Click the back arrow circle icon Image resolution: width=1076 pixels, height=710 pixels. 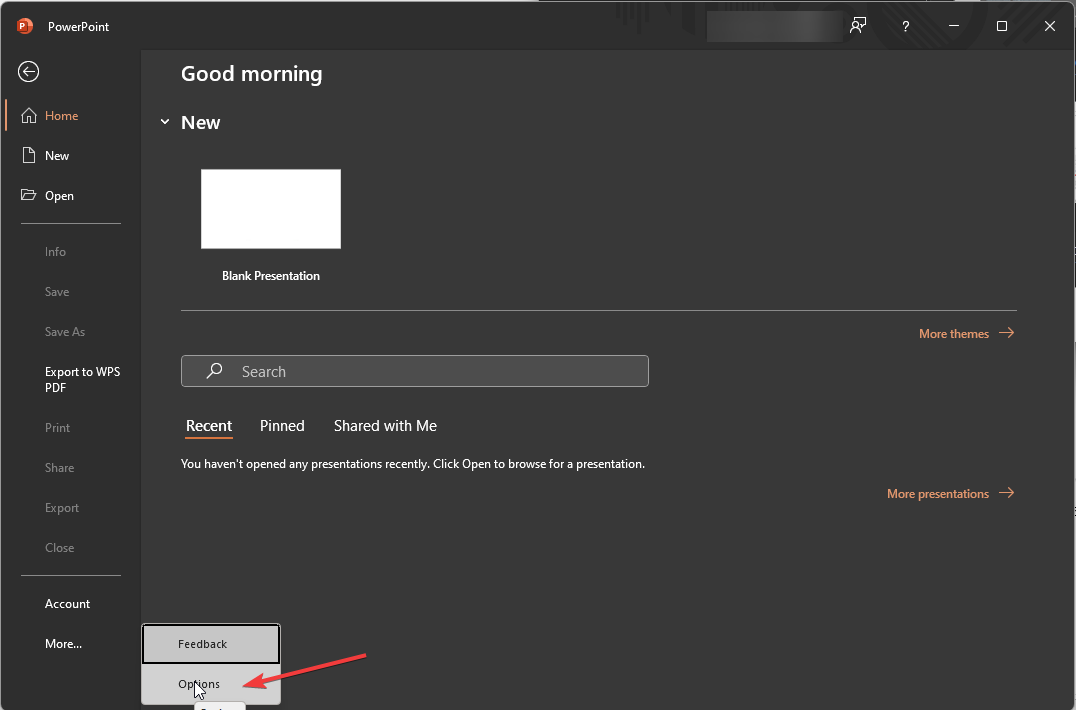29,71
